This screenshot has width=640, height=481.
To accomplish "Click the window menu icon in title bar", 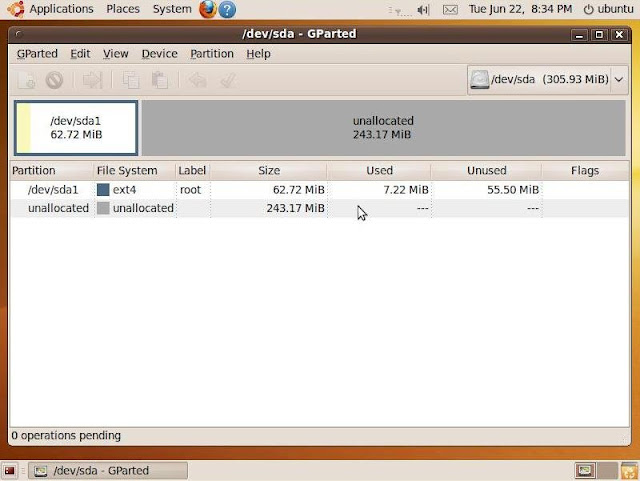I will tap(19, 34).
